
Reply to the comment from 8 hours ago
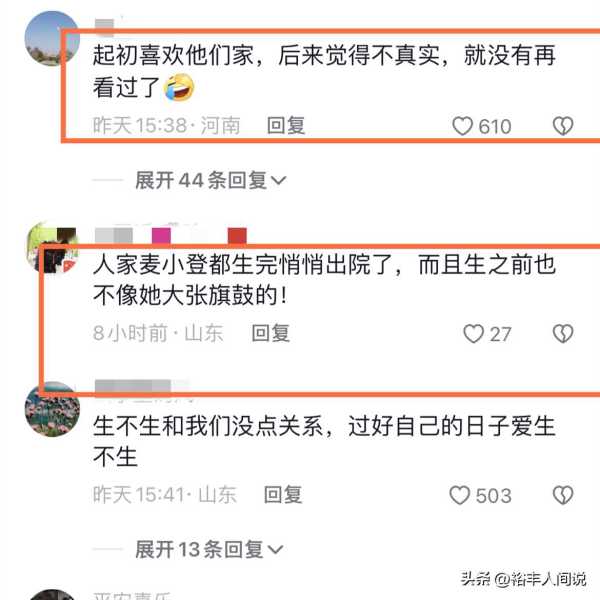point(271,333)
